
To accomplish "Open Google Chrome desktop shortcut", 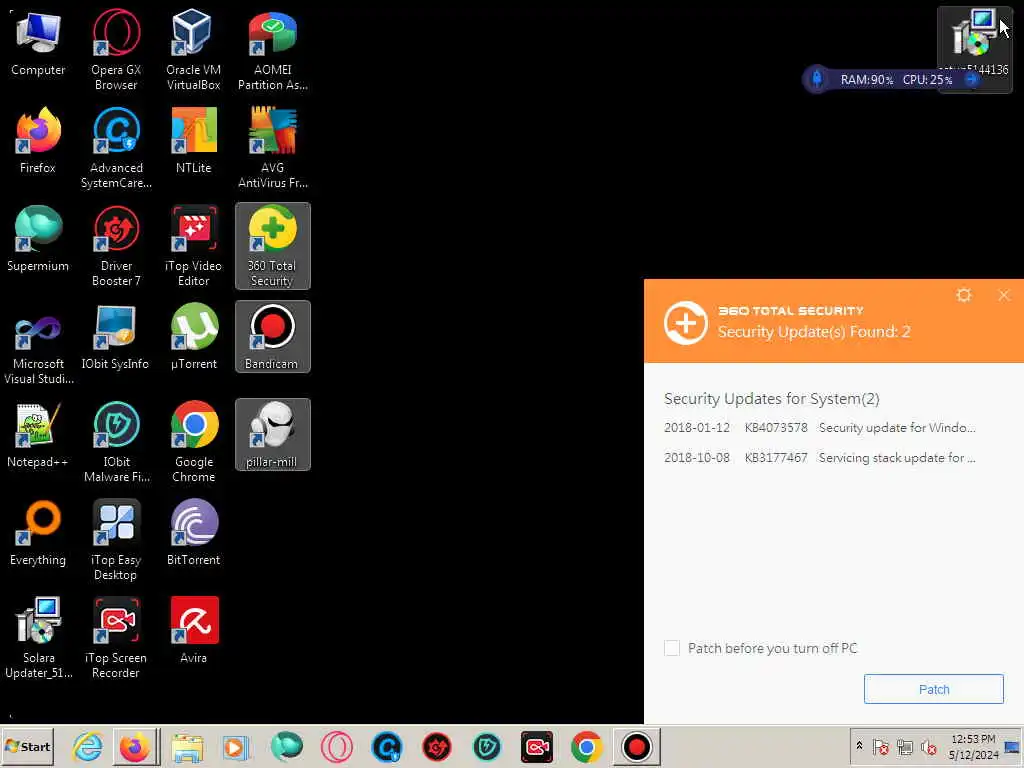I will [x=193, y=441].
